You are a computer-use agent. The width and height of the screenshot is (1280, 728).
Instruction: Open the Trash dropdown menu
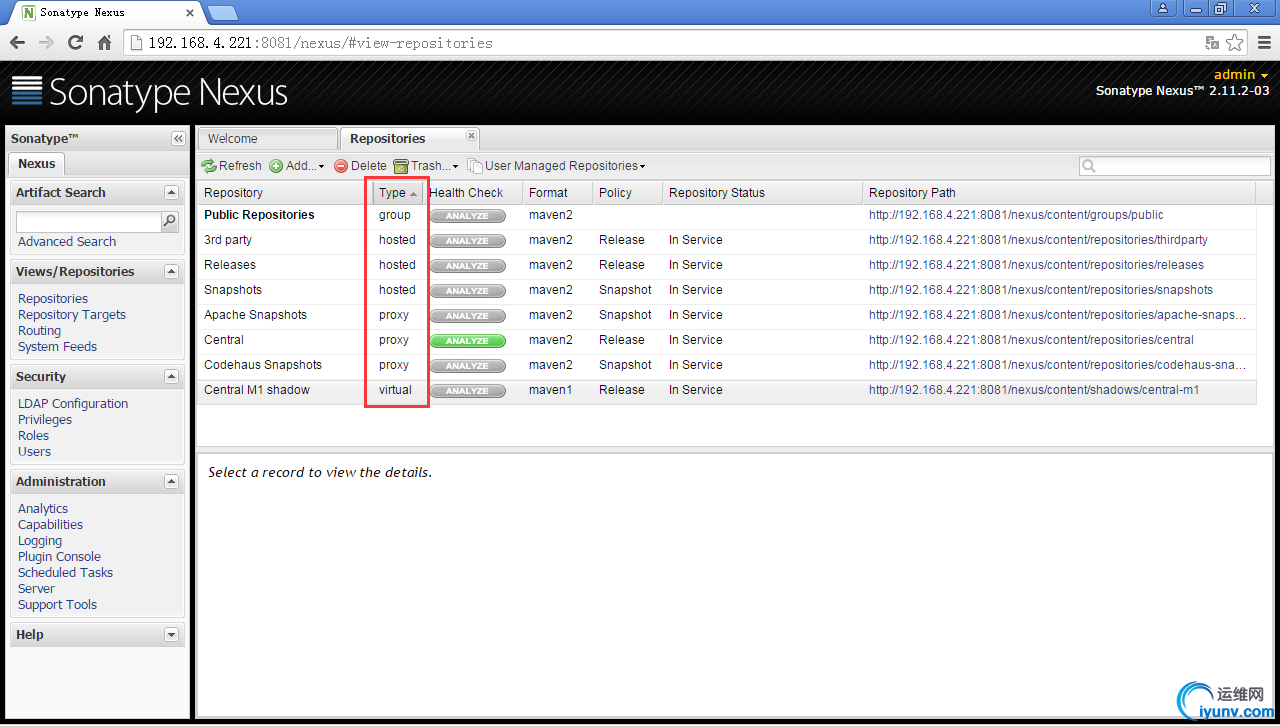(426, 166)
